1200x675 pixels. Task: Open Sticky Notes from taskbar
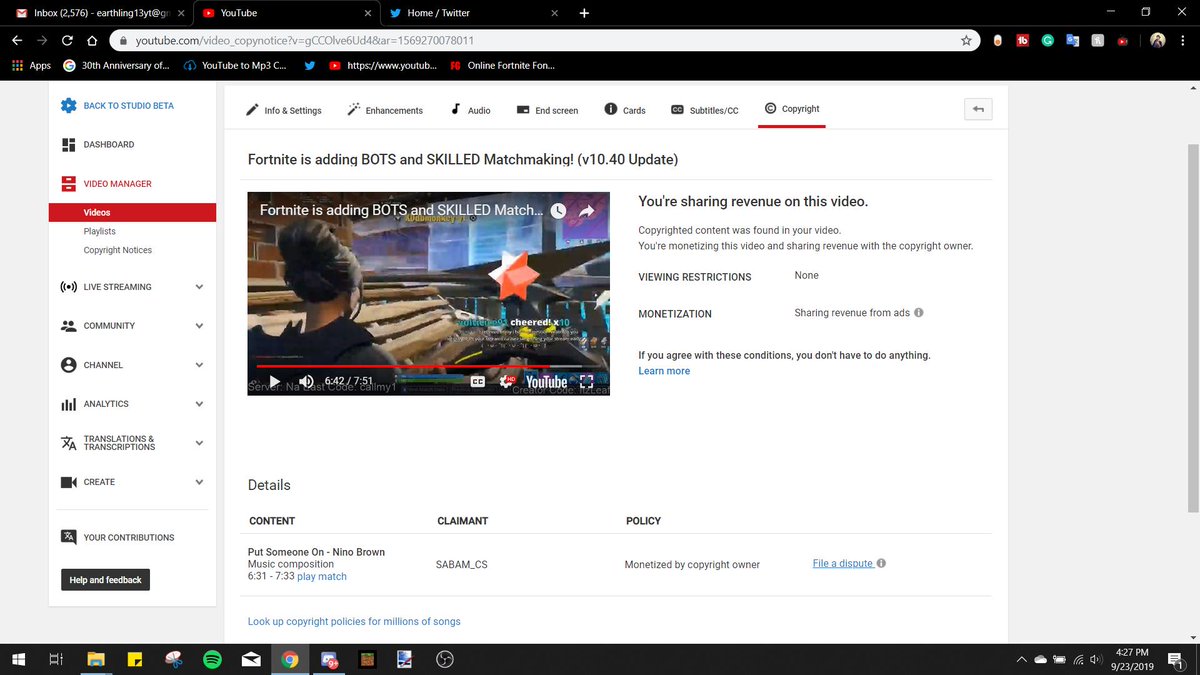(133, 660)
